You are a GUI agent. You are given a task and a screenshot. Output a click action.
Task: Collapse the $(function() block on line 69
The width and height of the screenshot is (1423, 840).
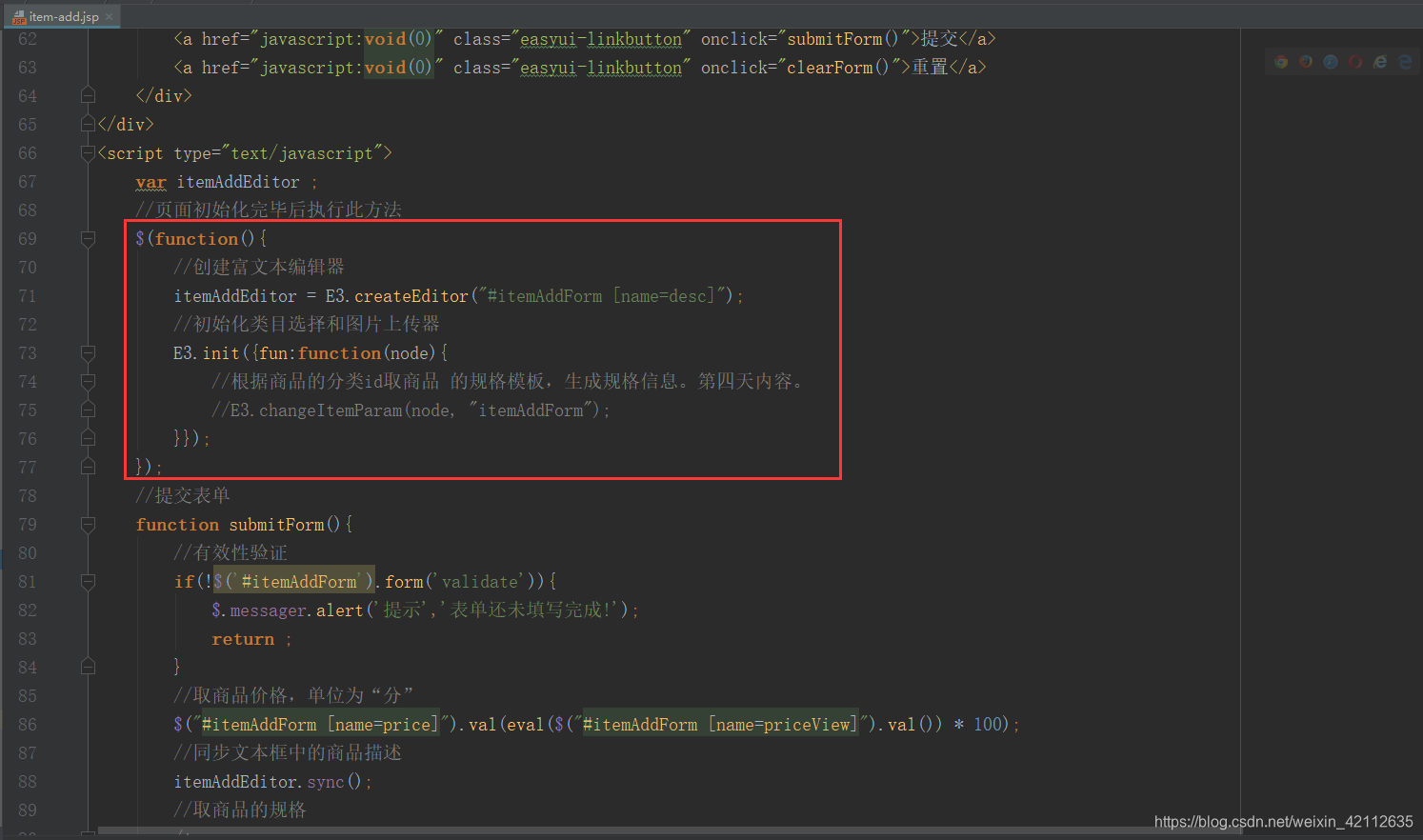[x=88, y=238]
